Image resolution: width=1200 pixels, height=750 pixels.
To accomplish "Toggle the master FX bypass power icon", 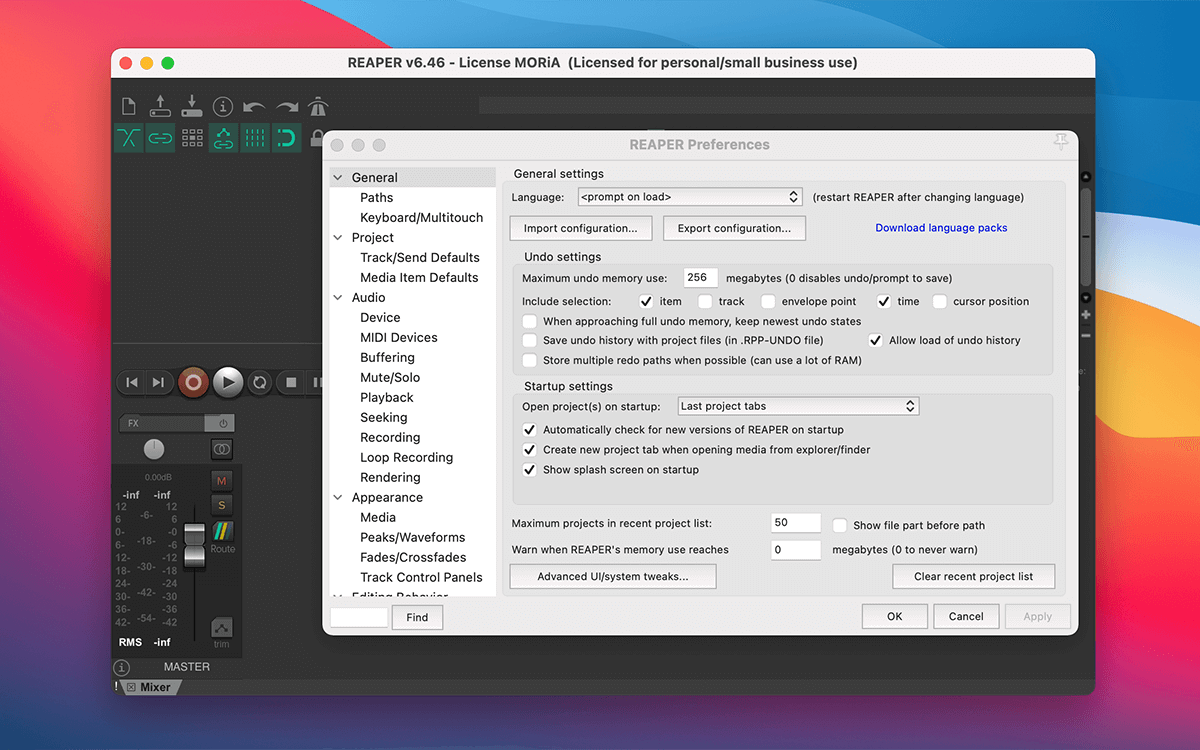I will pos(221,423).
